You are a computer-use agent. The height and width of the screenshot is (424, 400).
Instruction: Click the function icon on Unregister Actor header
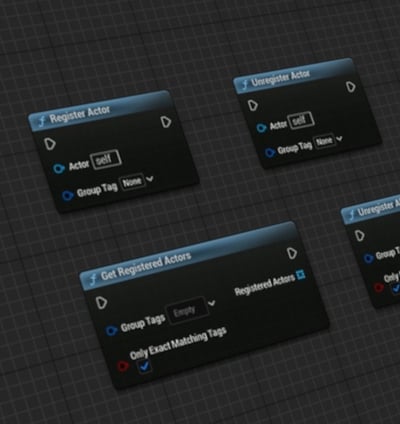(x=245, y=84)
